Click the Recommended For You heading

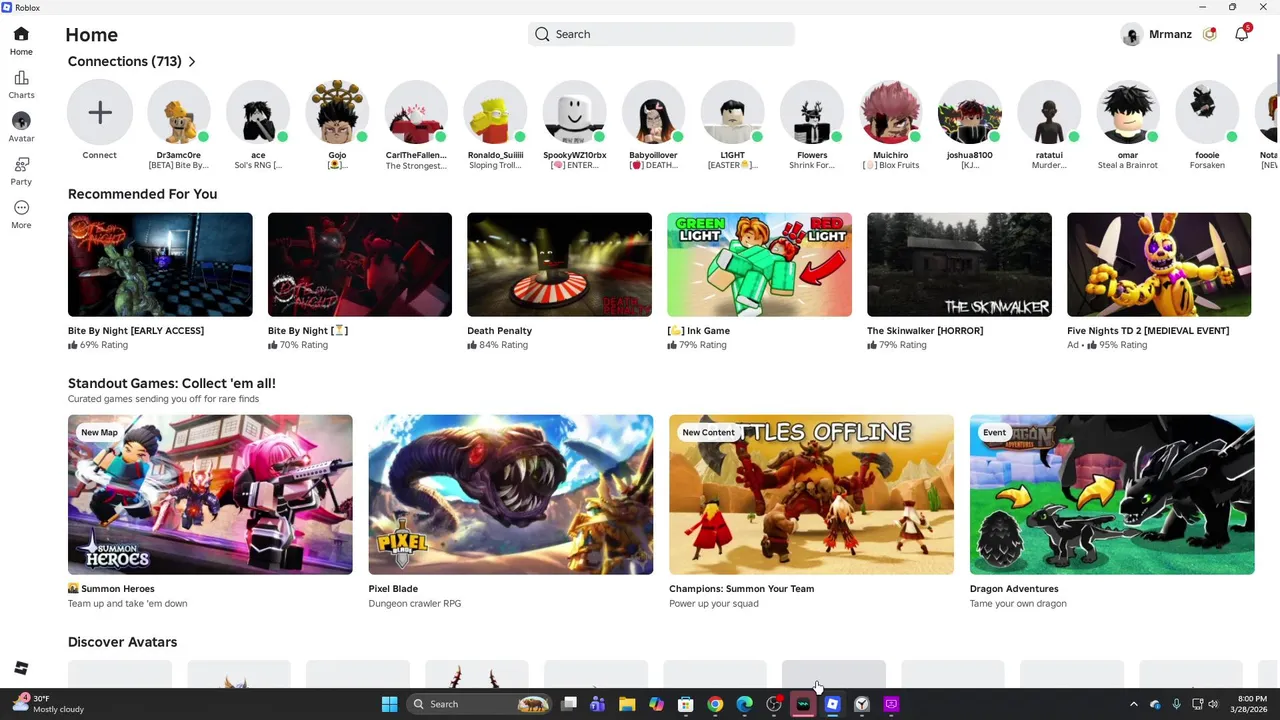pyautogui.click(x=142, y=194)
